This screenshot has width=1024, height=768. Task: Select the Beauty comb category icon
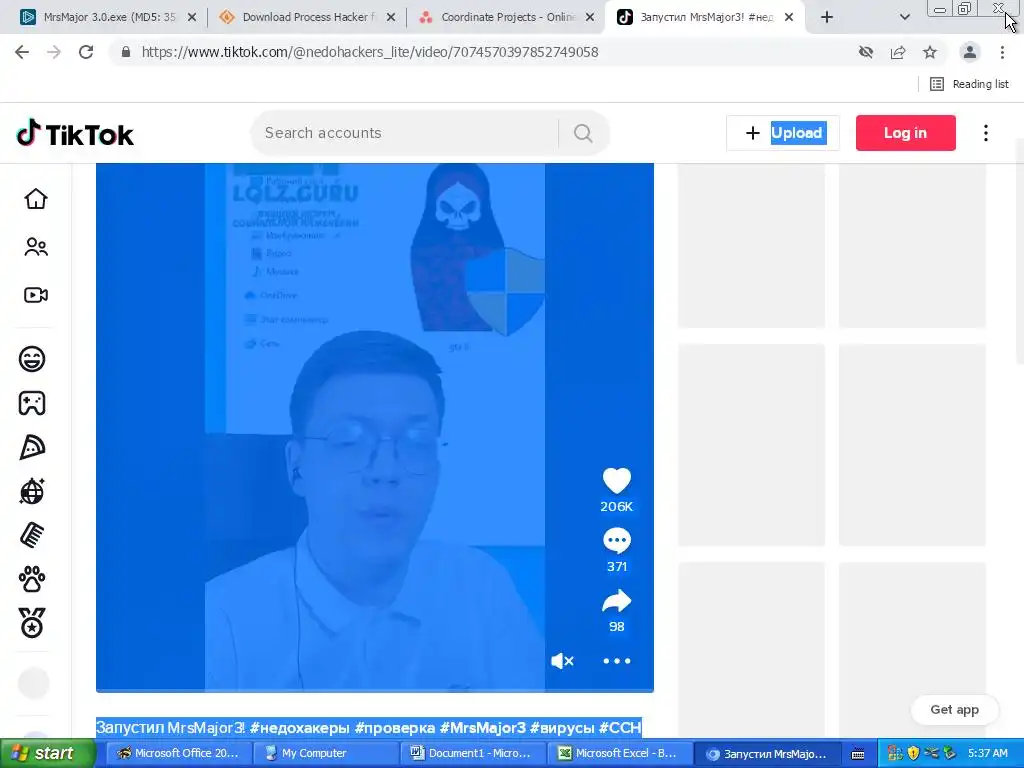[x=32, y=536]
